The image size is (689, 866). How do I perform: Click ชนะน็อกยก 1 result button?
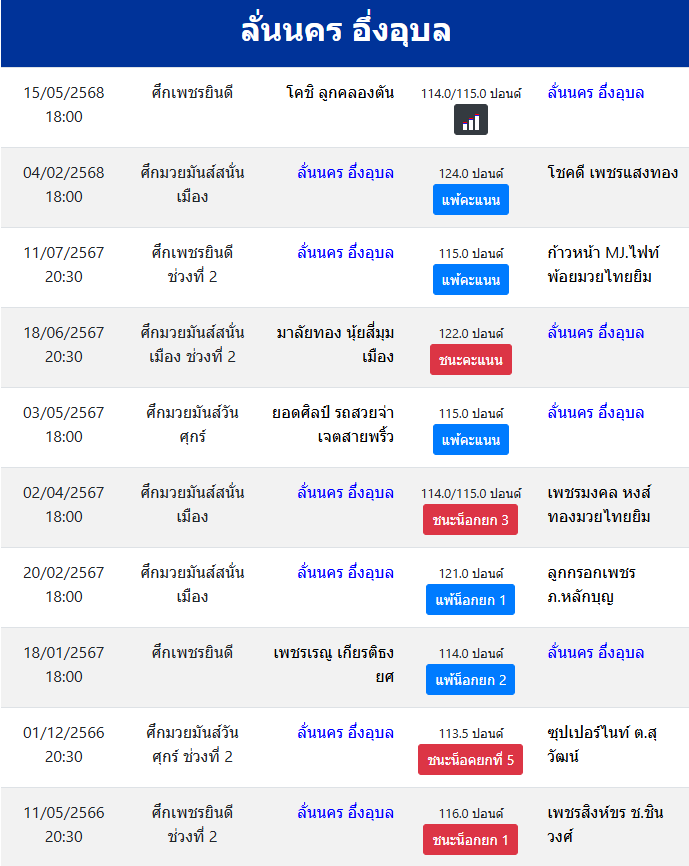tap(470, 840)
